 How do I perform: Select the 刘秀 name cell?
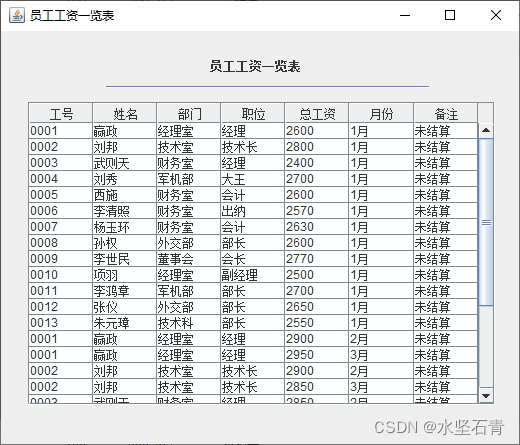(x=125, y=179)
